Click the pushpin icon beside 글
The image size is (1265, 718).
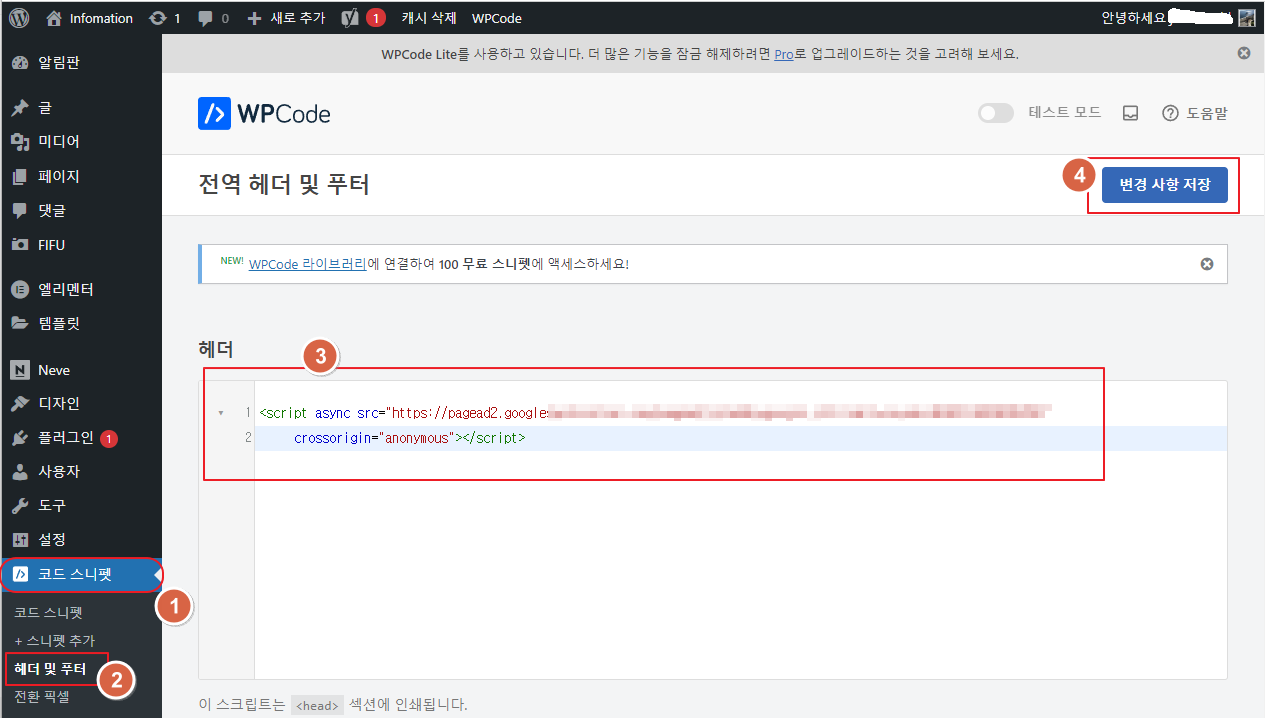[20, 107]
